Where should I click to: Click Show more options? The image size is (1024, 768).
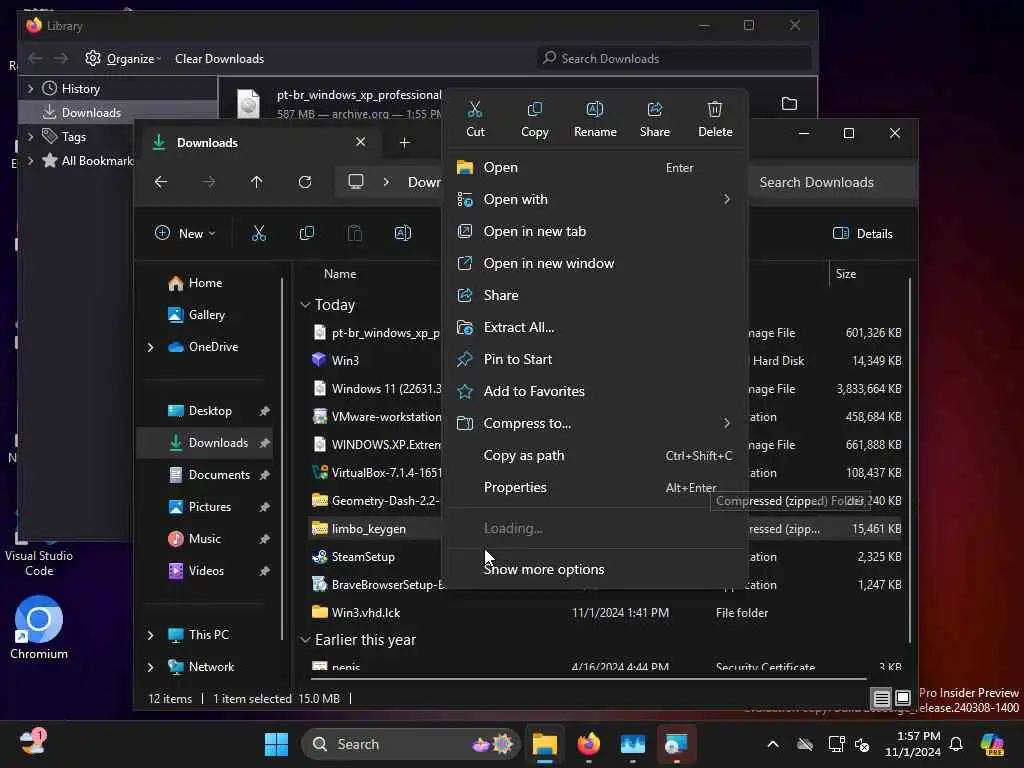coord(596,569)
